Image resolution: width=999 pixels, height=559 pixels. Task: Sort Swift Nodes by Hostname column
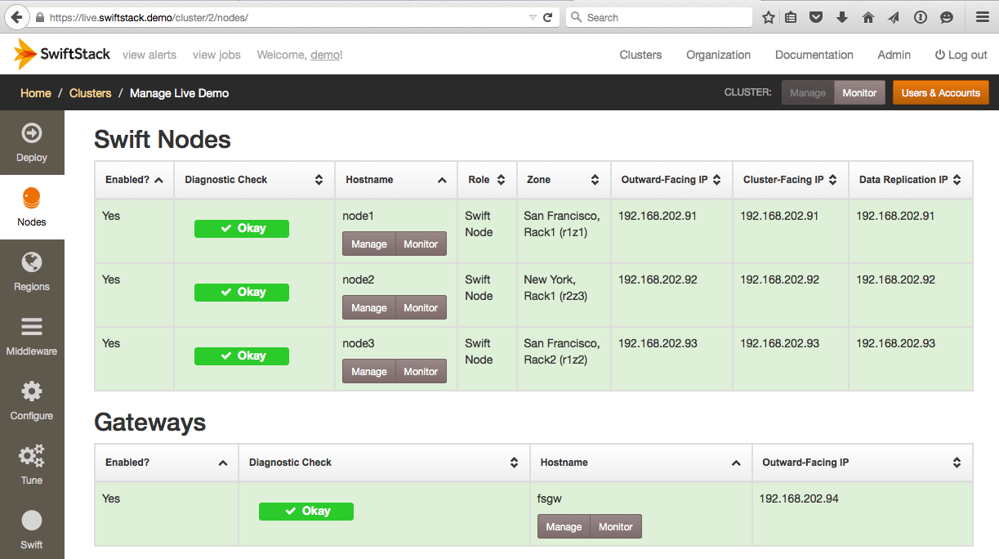click(396, 180)
